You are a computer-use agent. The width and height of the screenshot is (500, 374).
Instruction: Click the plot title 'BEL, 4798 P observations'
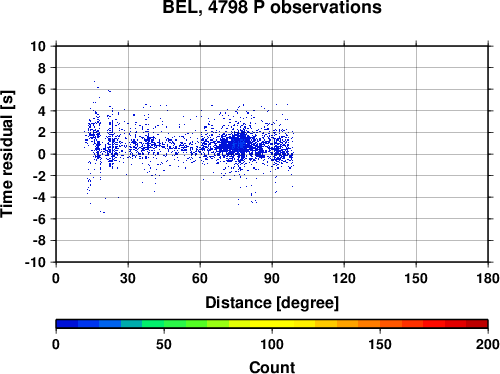272,7
